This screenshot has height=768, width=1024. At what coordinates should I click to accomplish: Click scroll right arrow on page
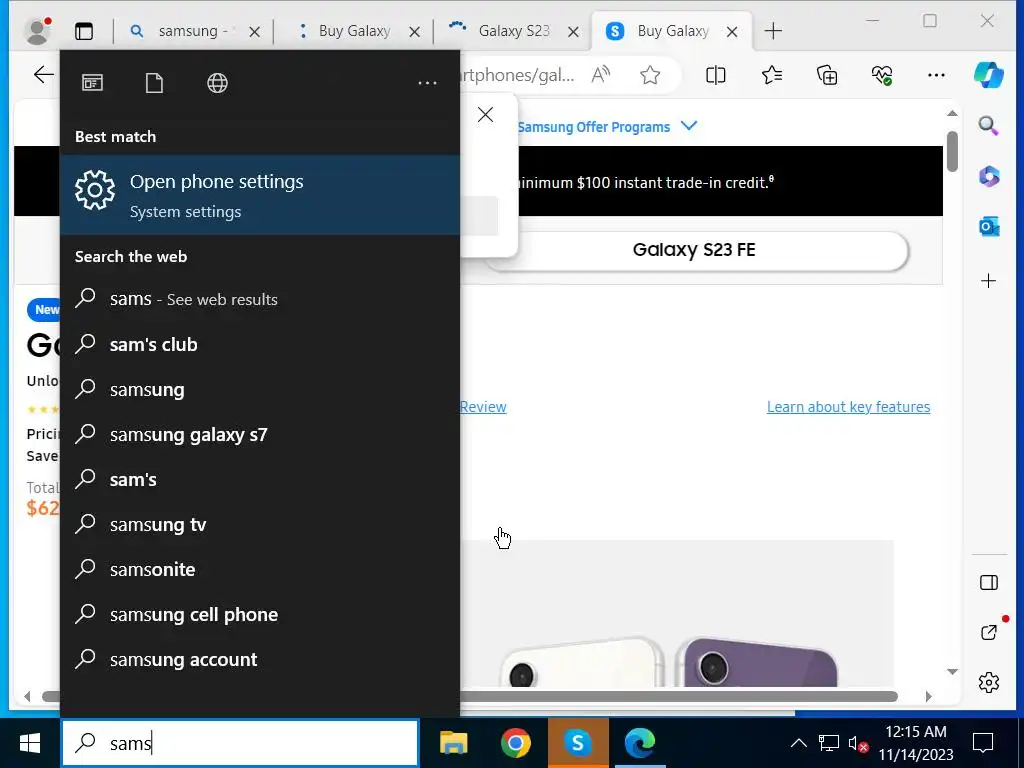click(x=929, y=697)
